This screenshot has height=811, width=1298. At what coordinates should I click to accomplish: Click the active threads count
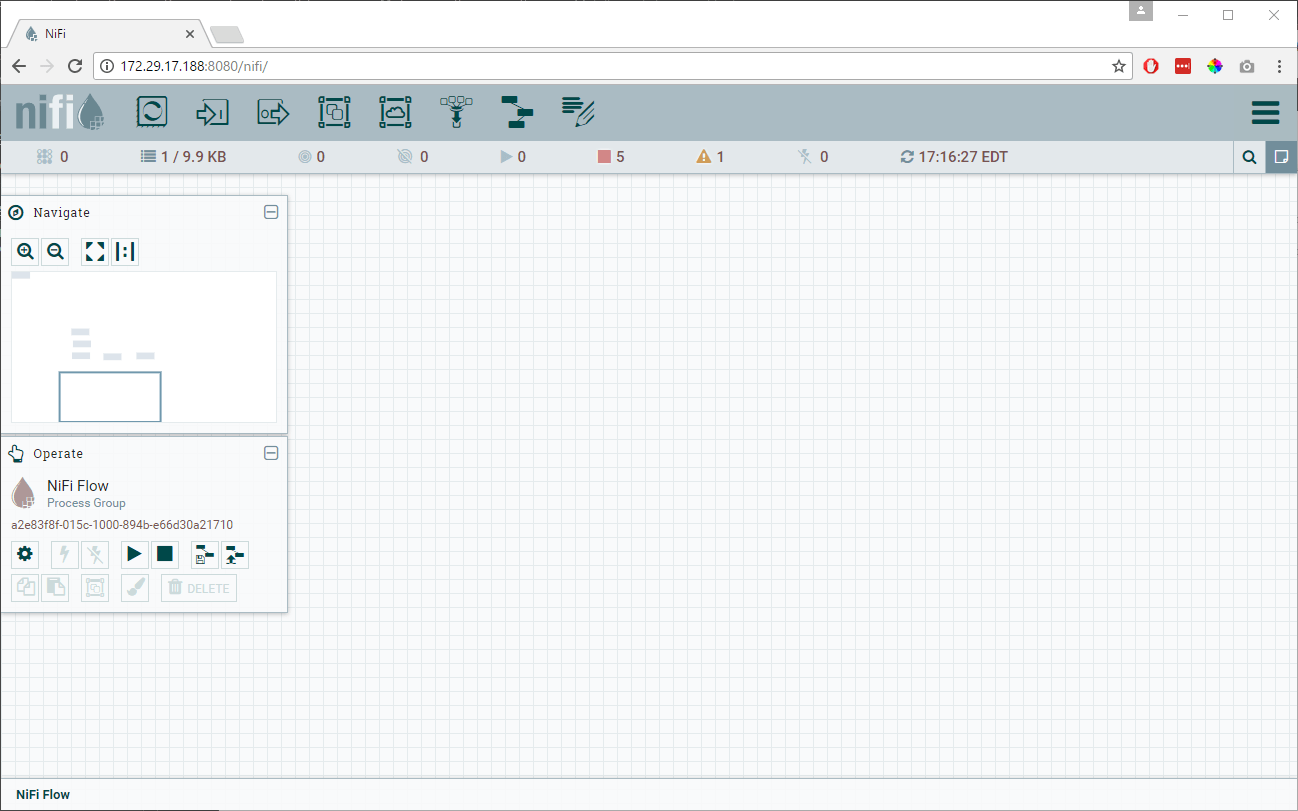point(52,157)
